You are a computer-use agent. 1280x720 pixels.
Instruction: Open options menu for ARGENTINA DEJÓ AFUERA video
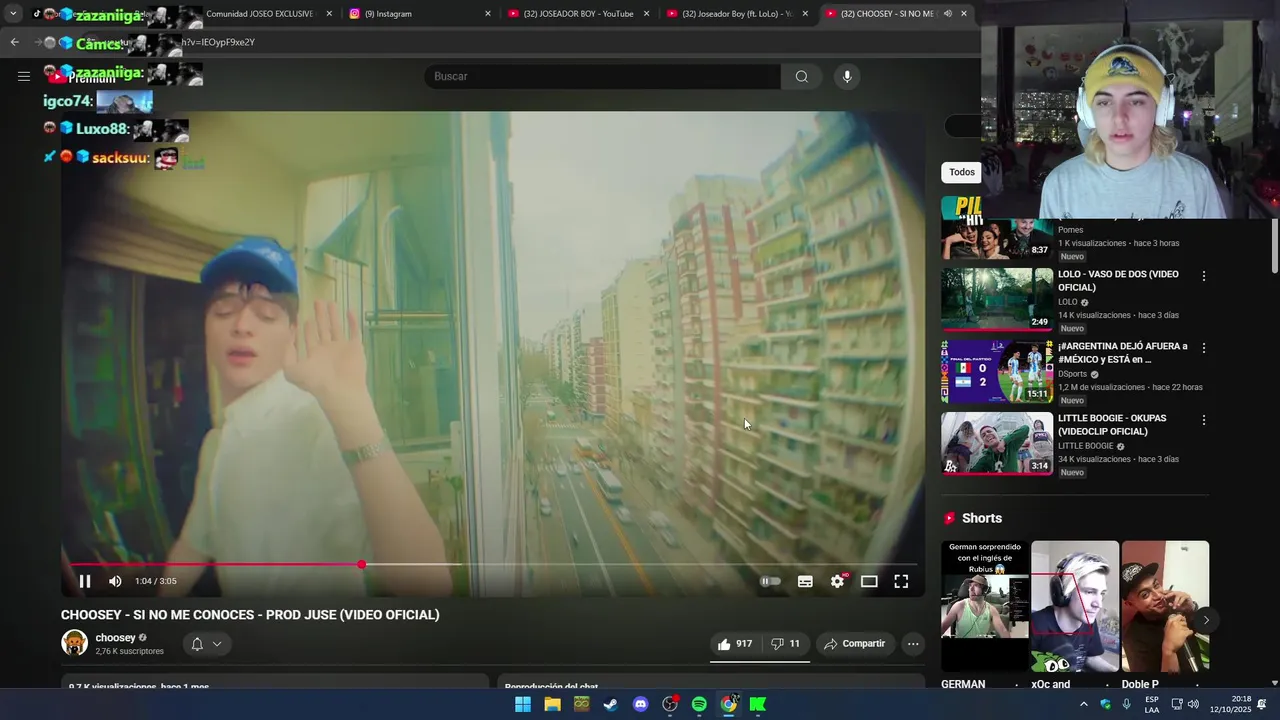pos(1203,348)
